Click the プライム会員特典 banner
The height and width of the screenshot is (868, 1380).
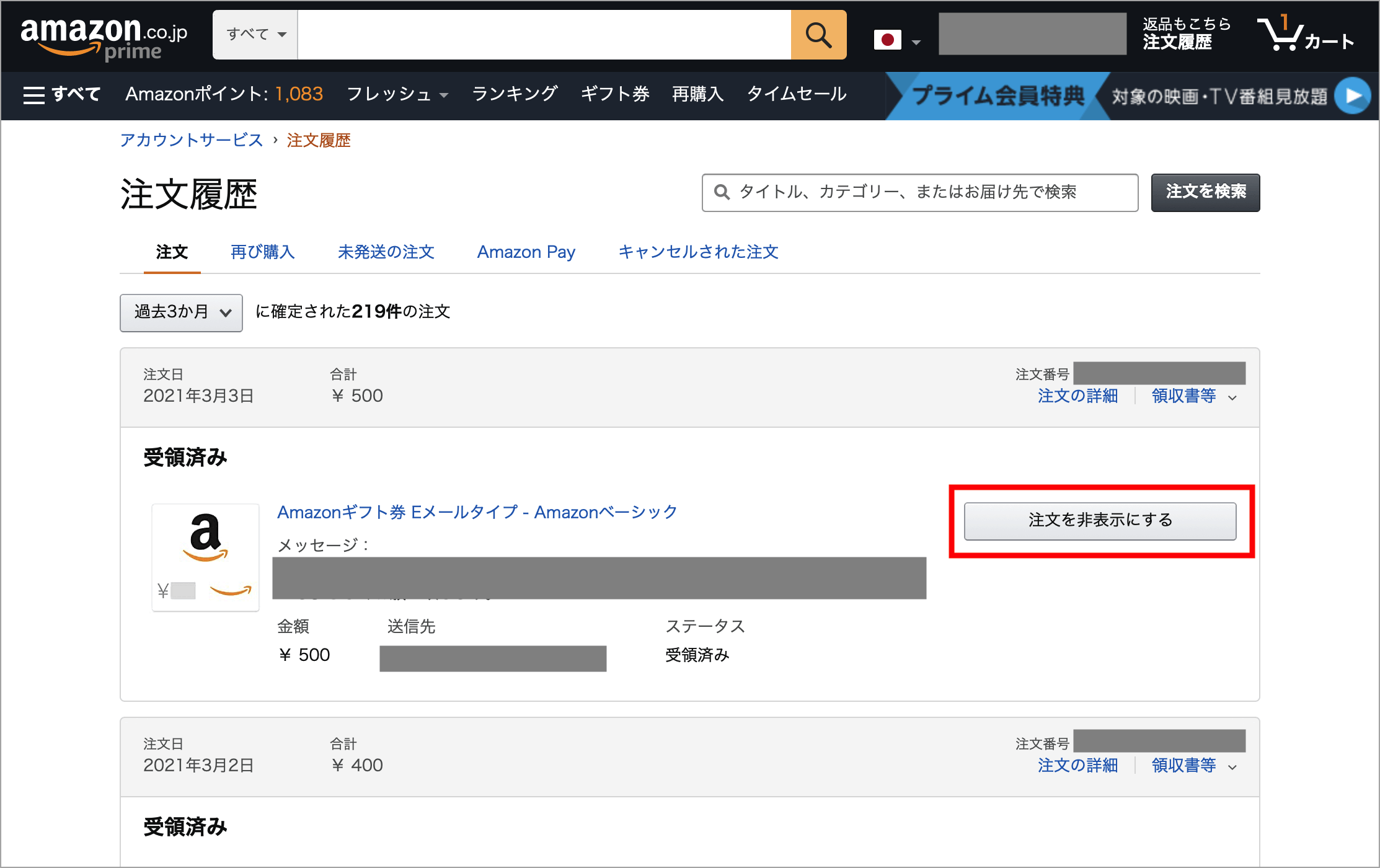[997, 95]
